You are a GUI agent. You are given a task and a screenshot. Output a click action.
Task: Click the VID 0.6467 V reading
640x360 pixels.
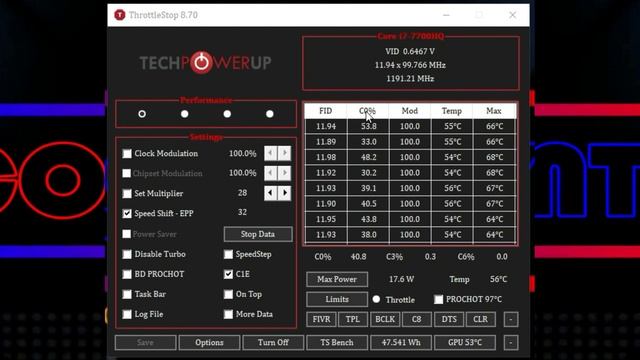click(410, 51)
